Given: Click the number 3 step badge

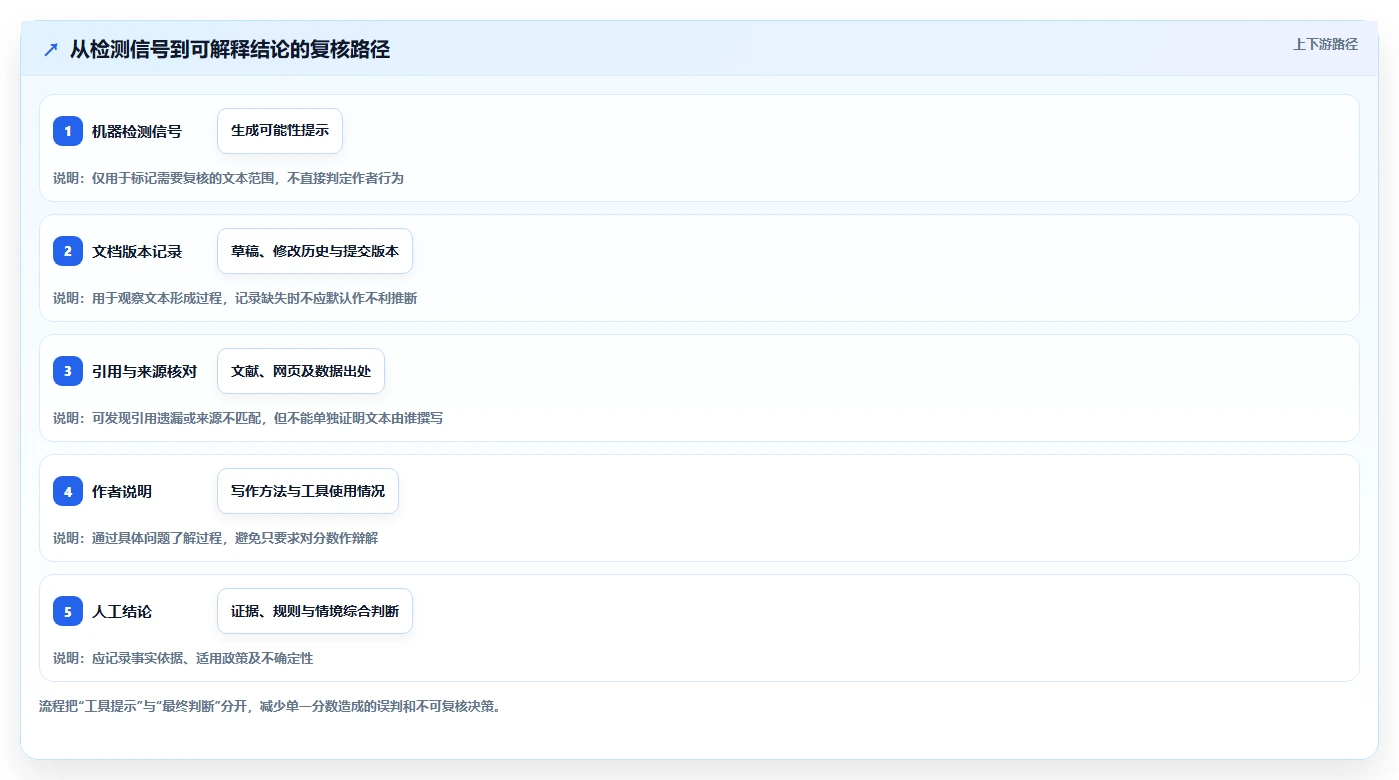Looking at the screenshot, I should (x=68, y=371).
